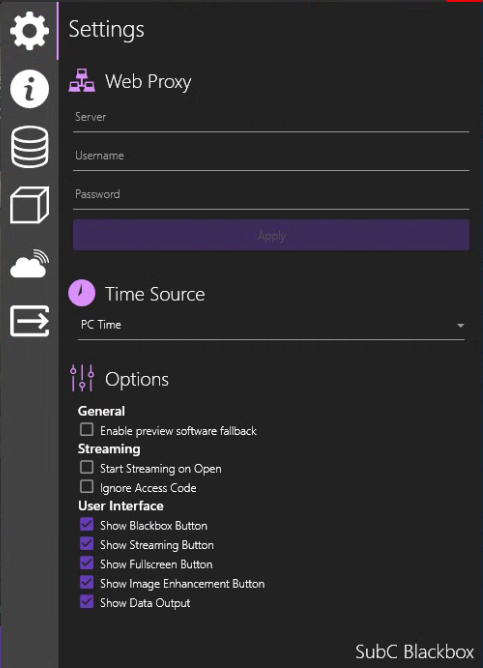Check Start Streaming on Open
This screenshot has width=483, height=668.
[x=87, y=467]
